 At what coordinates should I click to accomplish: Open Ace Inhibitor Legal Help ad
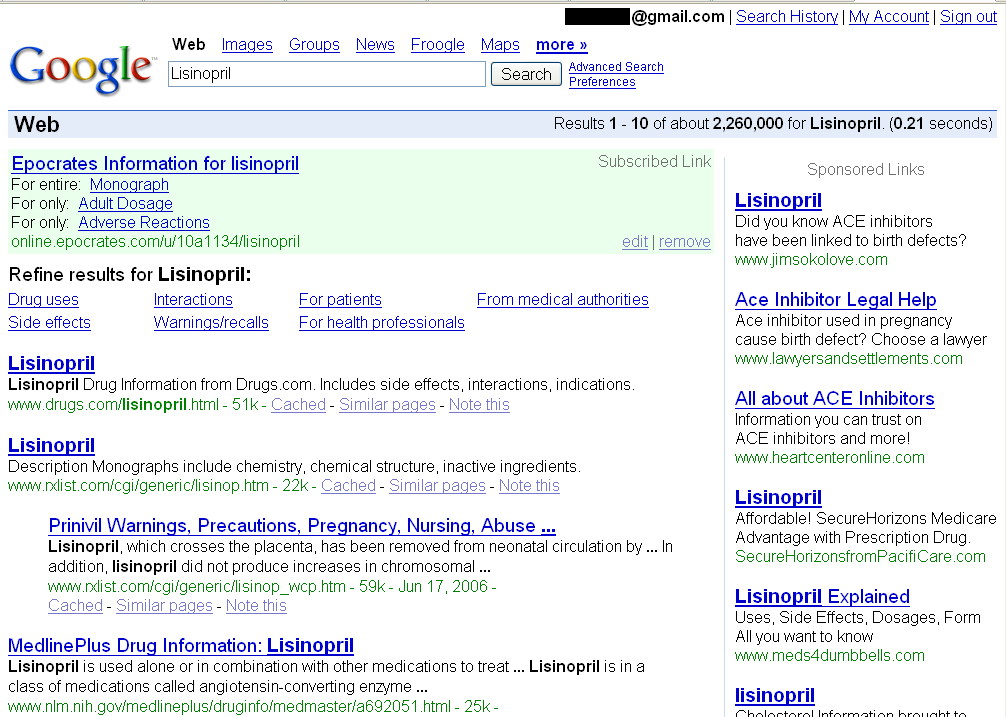[836, 299]
